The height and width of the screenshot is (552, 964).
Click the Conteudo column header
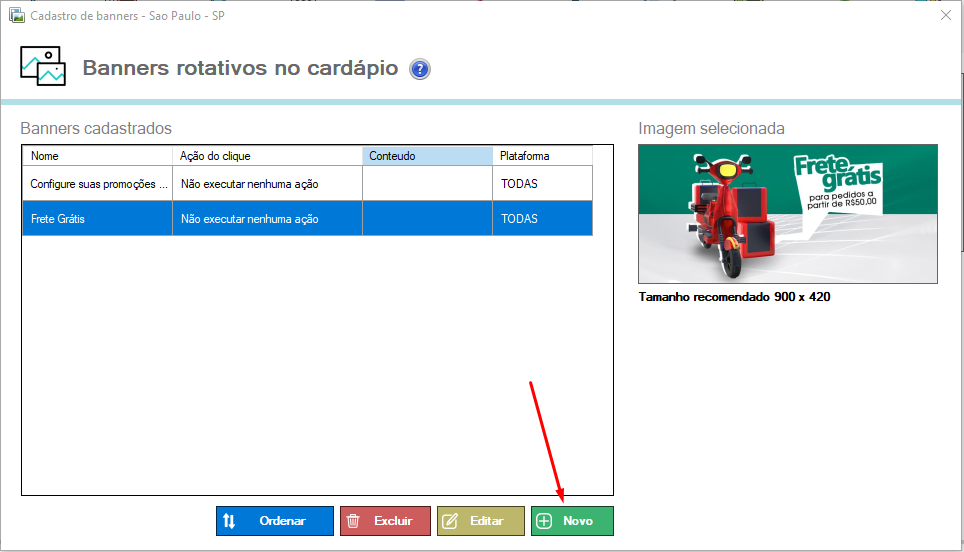[427, 156]
